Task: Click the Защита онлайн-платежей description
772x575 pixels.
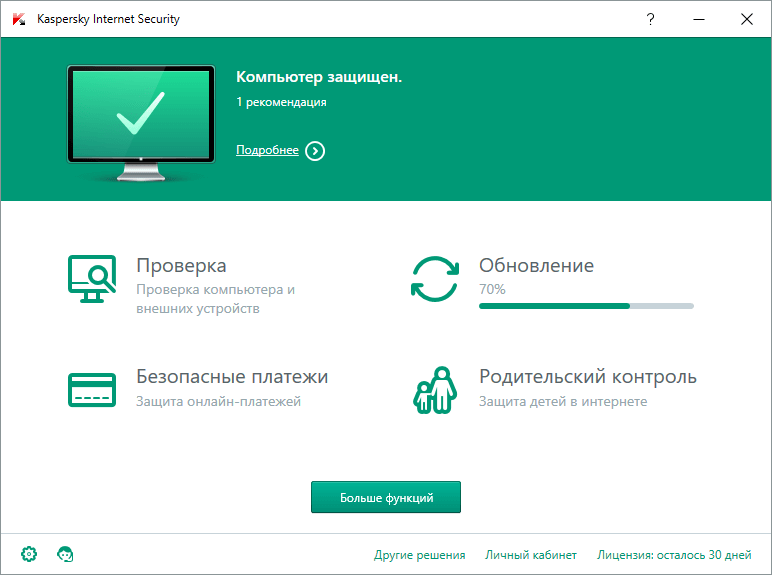Action: point(219,401)
